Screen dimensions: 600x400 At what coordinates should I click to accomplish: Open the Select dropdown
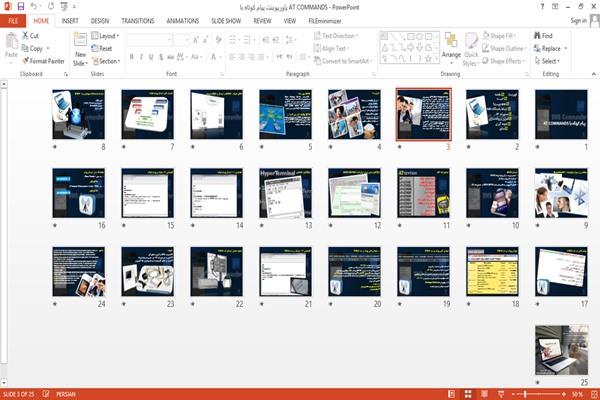pyautogui.click(x=547, y=61)
